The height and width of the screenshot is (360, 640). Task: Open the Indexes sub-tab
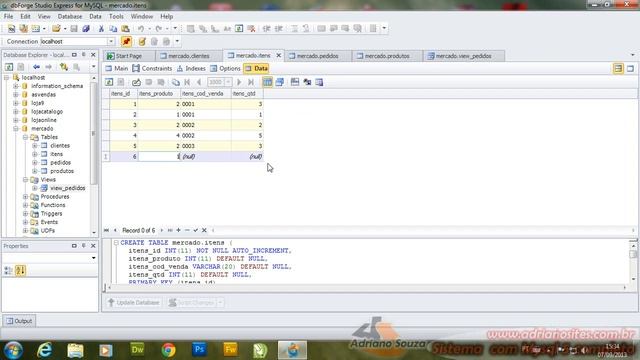191,69
